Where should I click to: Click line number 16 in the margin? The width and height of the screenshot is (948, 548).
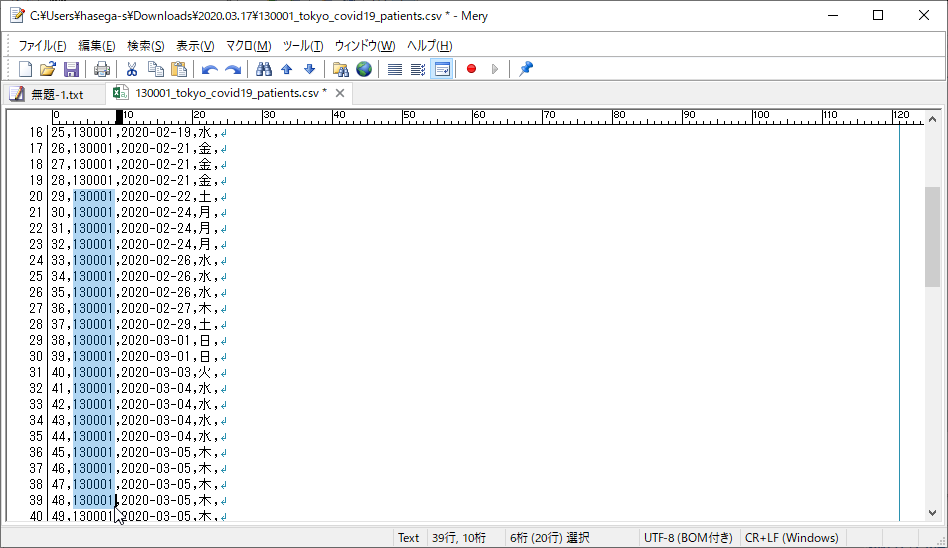point(36,132)
